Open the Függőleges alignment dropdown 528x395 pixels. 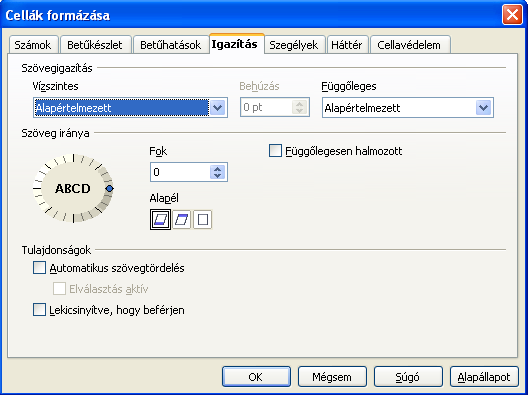408,108
